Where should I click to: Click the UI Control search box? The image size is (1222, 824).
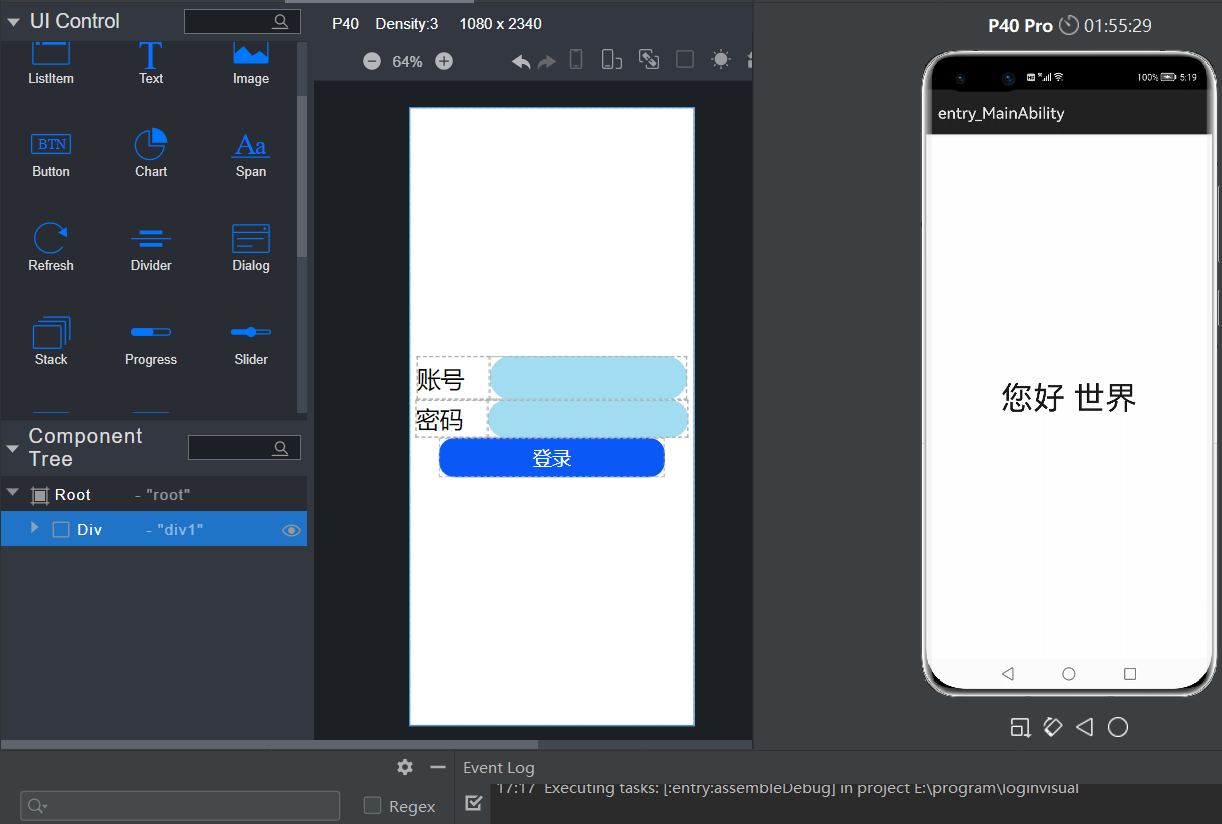(242, 21)
